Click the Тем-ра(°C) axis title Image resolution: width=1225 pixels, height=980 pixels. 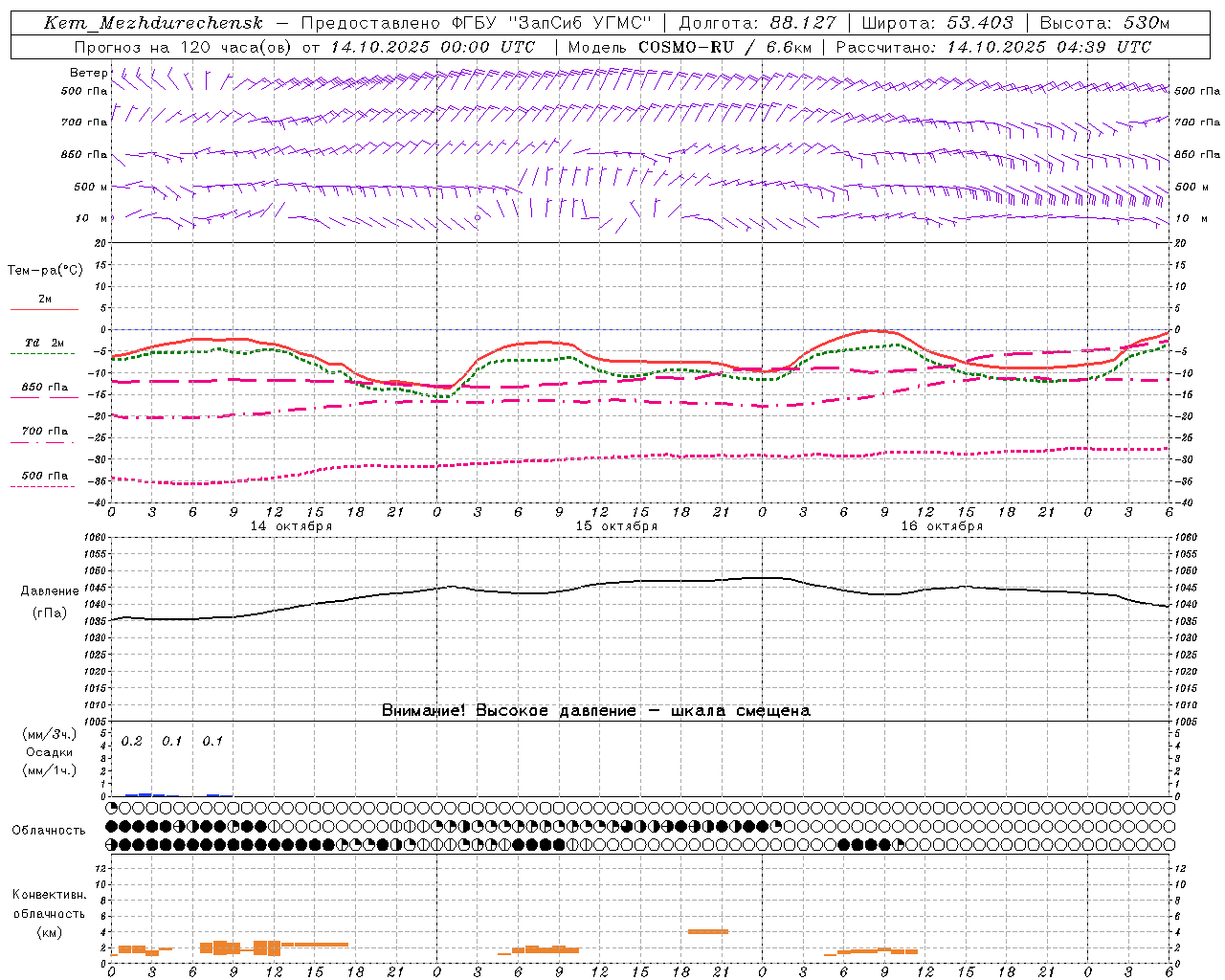(x=45, y=270)
